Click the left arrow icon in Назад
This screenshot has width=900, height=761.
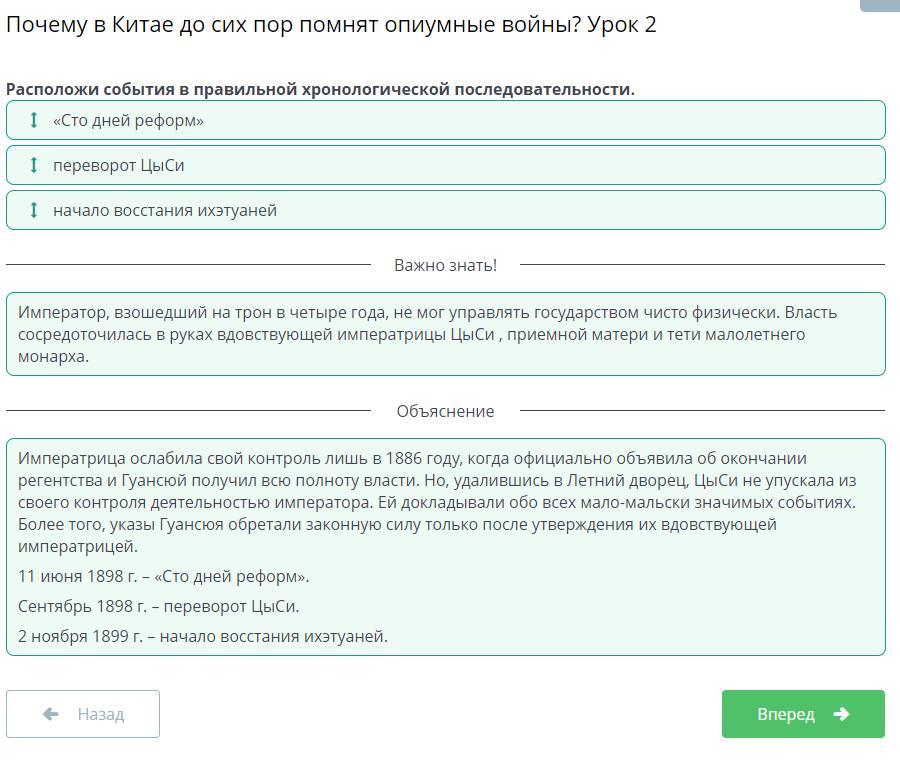point(51,714)
